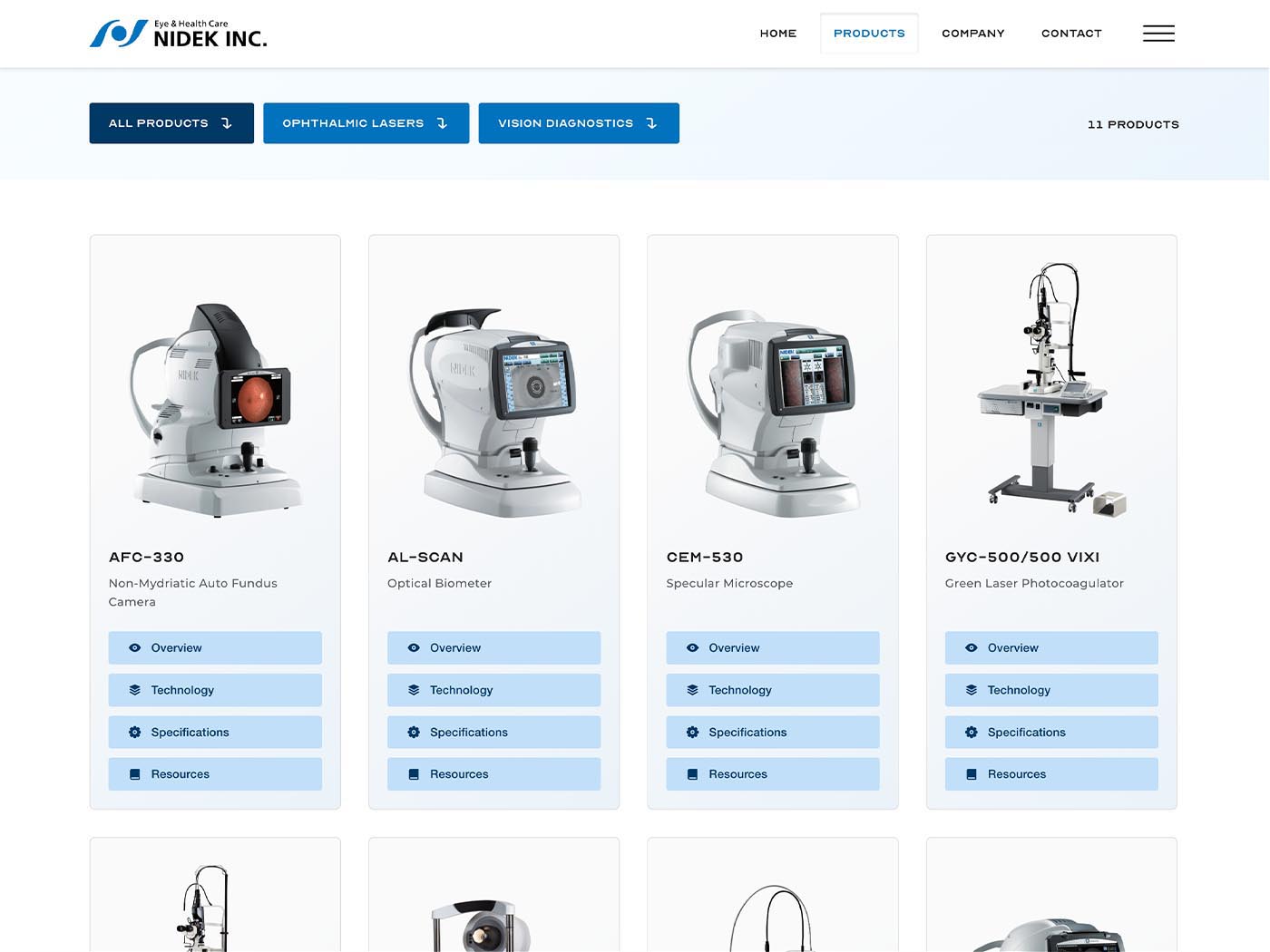The image size is (1270, 952).
Task: Click layers icon on AL-SCAN Technology
Action: click(x=414, y=690)
